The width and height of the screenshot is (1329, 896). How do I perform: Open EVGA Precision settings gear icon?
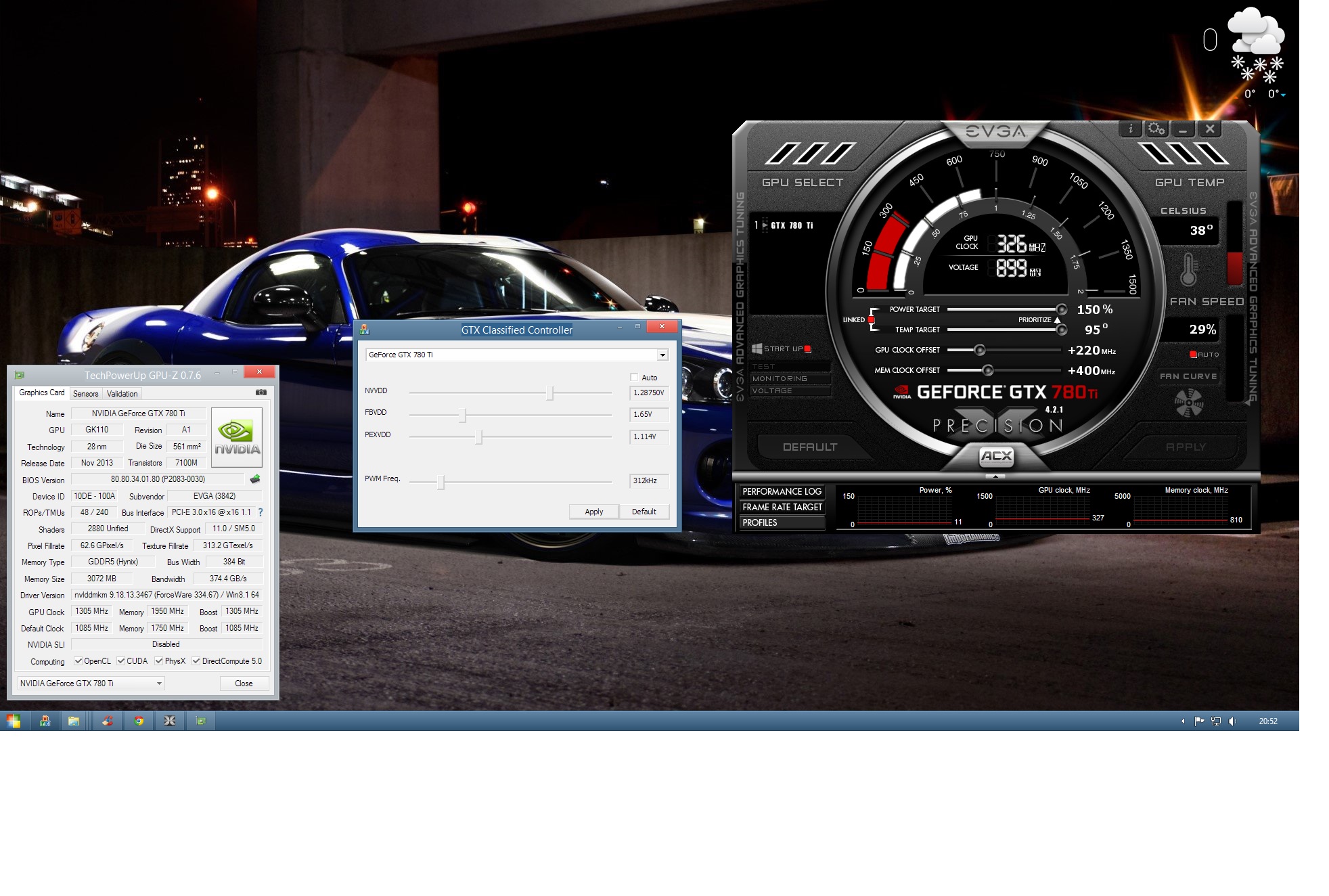[x=1156, y=129]
